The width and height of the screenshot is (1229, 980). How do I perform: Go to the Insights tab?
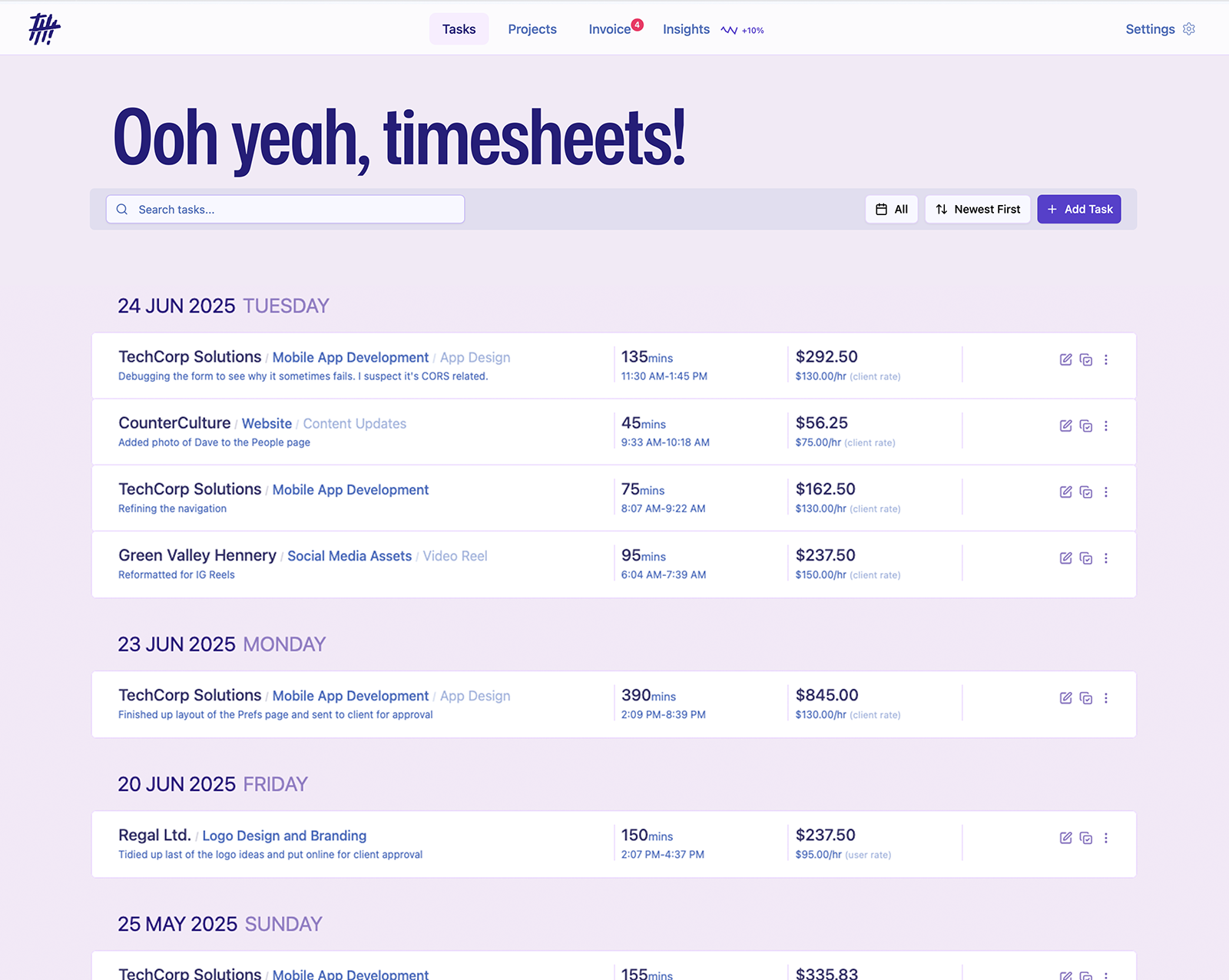click(686, 29)
